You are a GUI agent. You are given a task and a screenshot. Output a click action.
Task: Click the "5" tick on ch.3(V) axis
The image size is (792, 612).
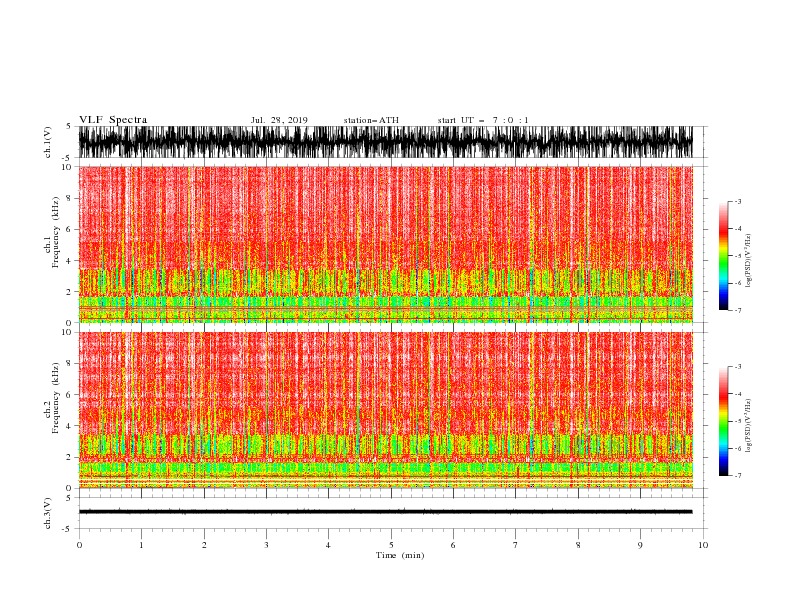(x=69, y=498)
